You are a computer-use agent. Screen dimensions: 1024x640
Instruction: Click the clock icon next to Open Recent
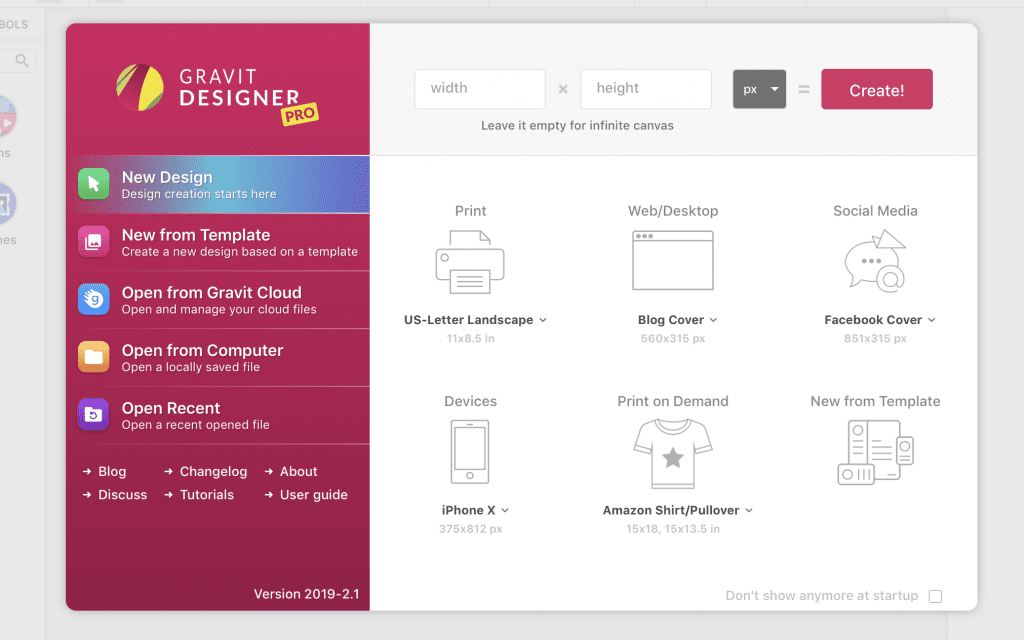click(x=94, y=415)
